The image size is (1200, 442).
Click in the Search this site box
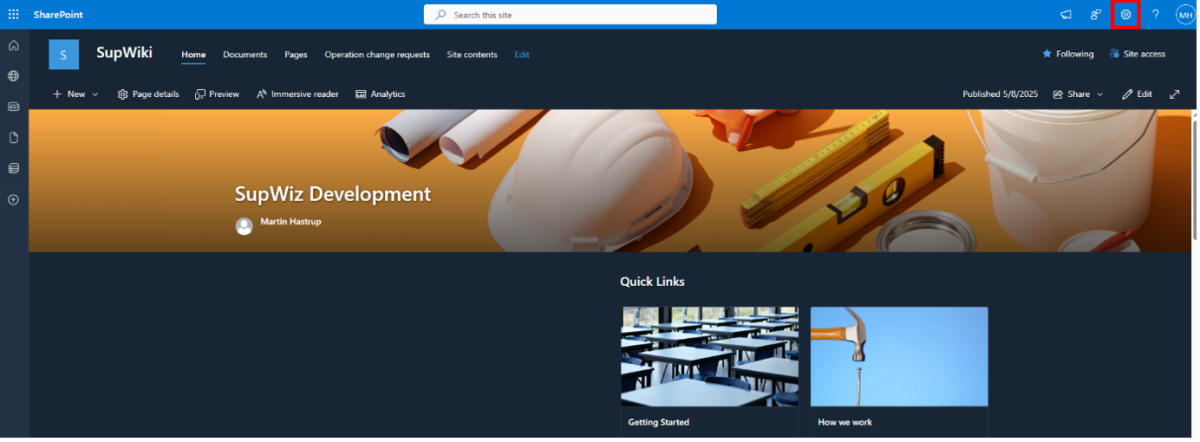coord(570,15)
